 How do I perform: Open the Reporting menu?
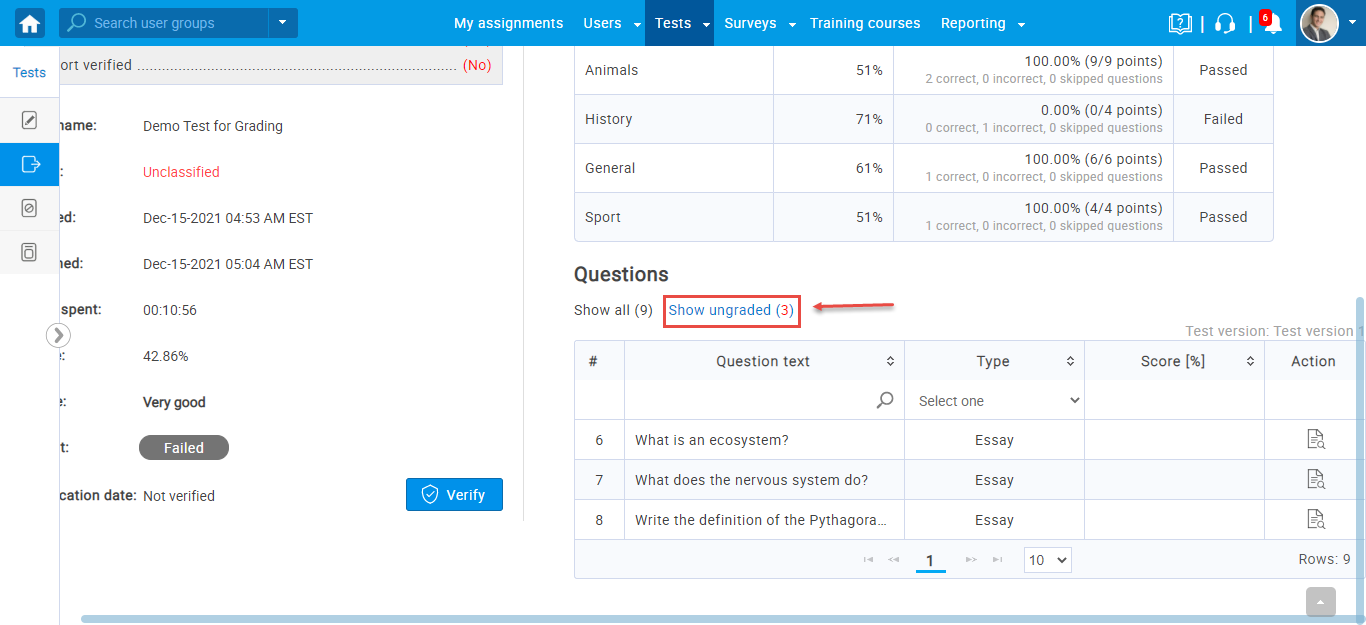click(x=982, y=23)
